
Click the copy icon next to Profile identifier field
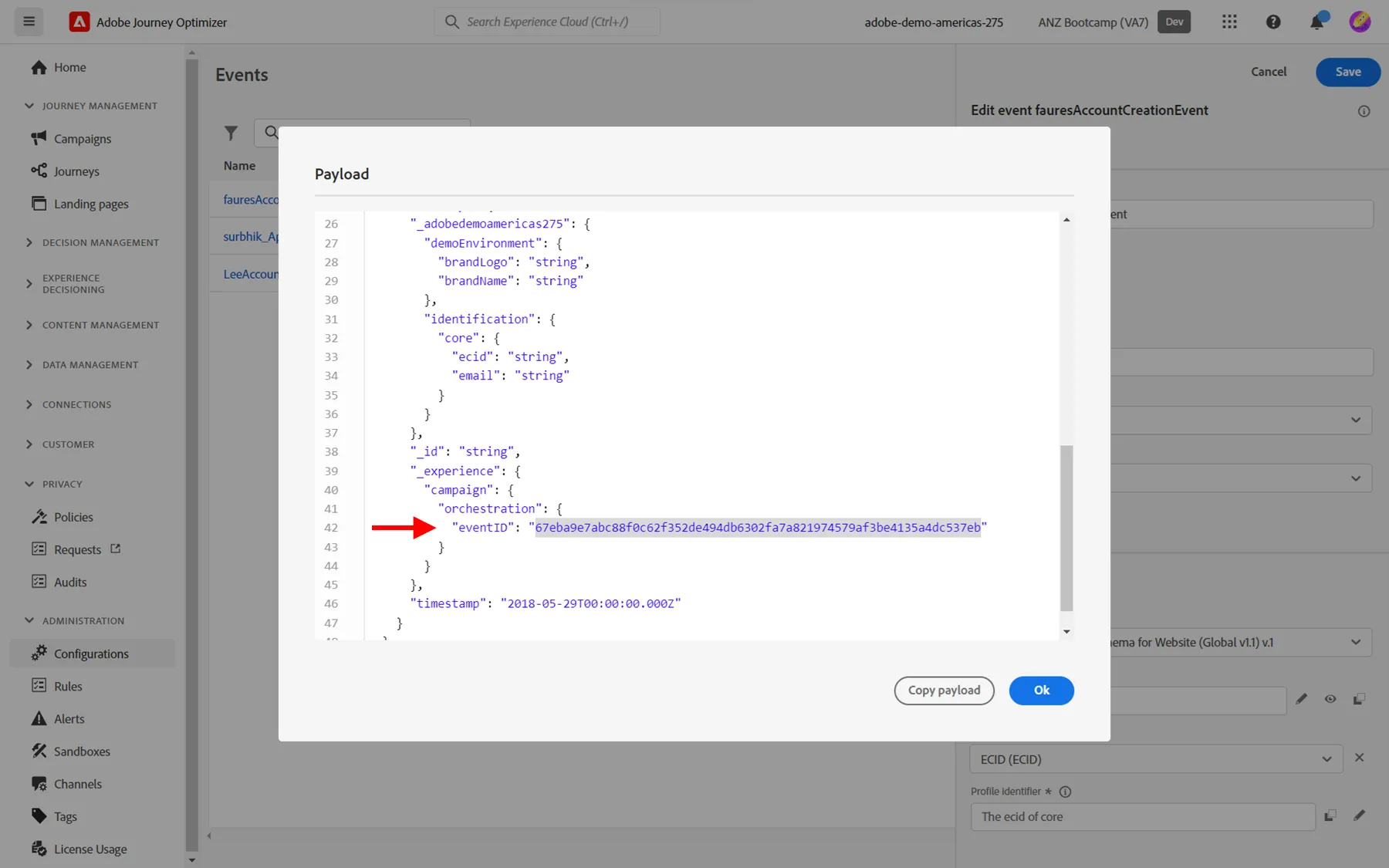(1330, 816)
